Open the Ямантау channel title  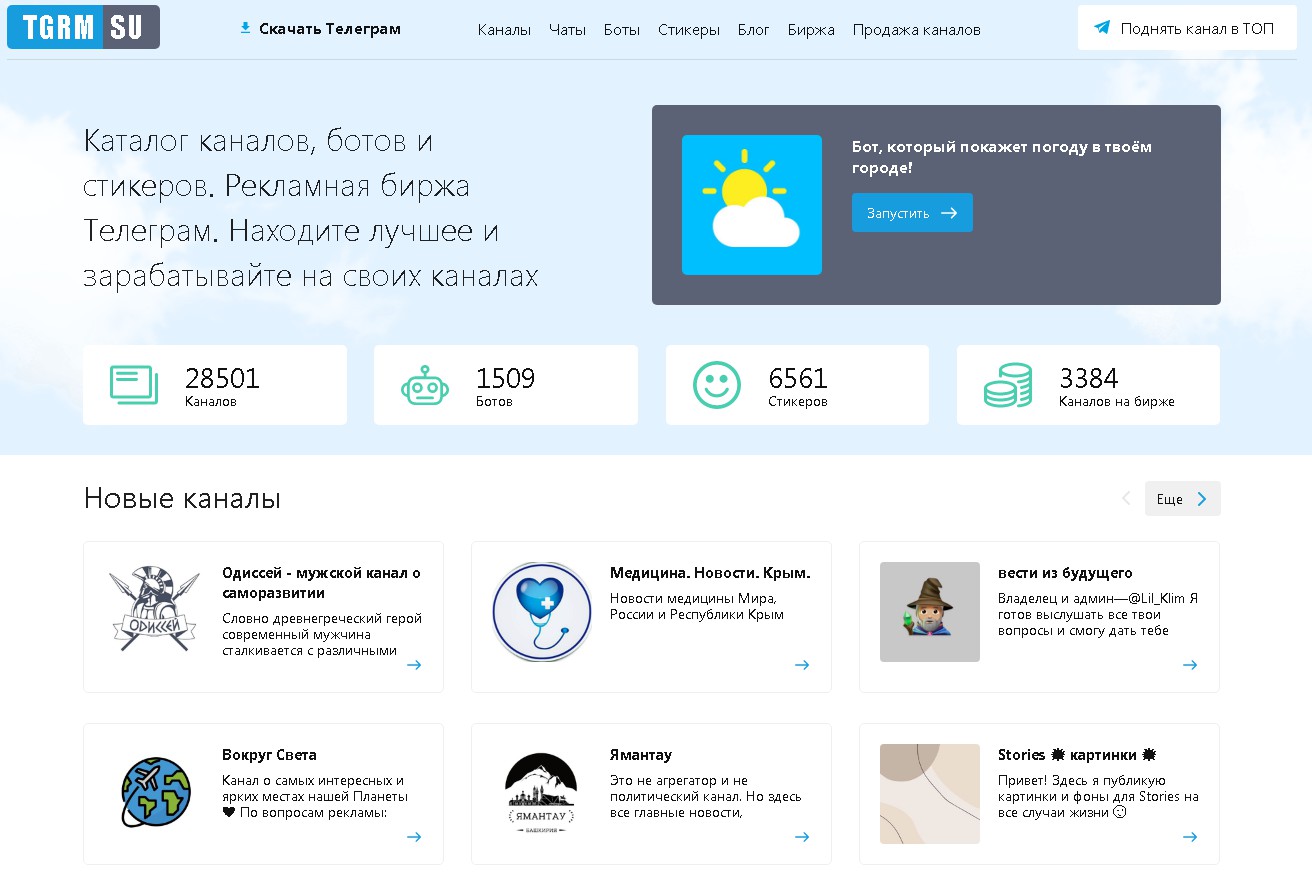641,755
